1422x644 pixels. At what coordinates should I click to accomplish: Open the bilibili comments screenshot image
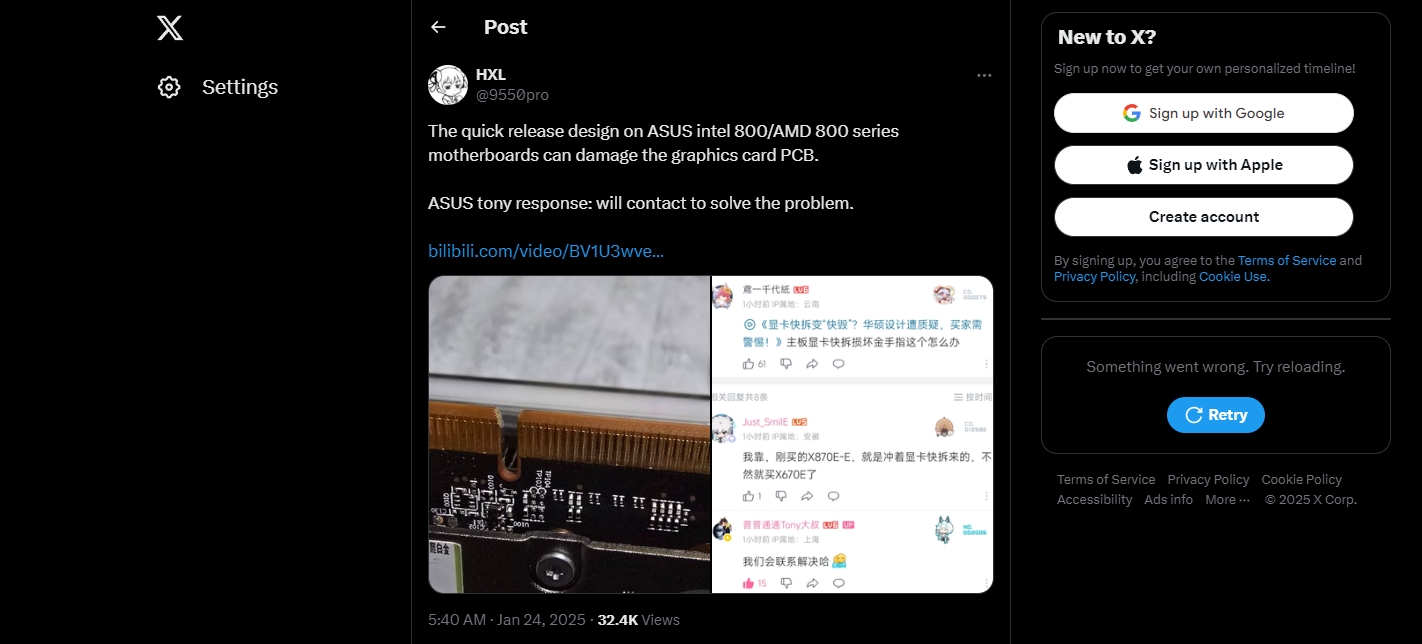(853, 434)
